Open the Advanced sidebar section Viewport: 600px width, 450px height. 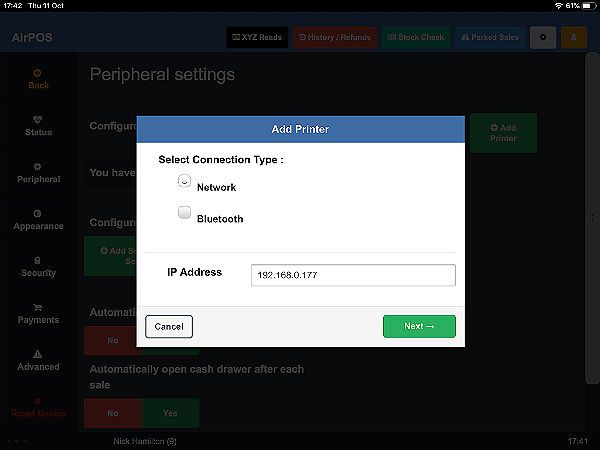[38, 361]
